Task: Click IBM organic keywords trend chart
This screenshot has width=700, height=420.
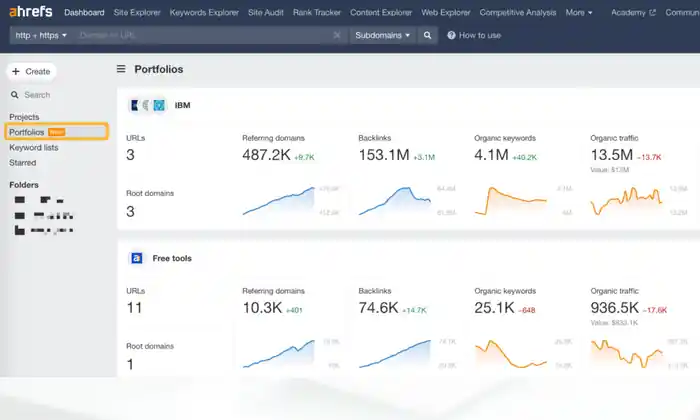Action: coord(511,200)
